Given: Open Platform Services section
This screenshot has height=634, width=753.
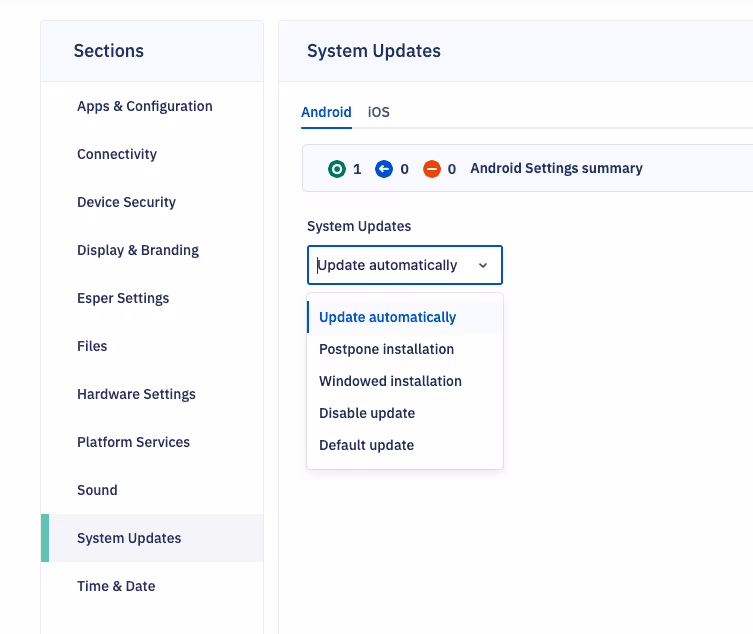Looking at the screenshot, I should coord(152,442).
